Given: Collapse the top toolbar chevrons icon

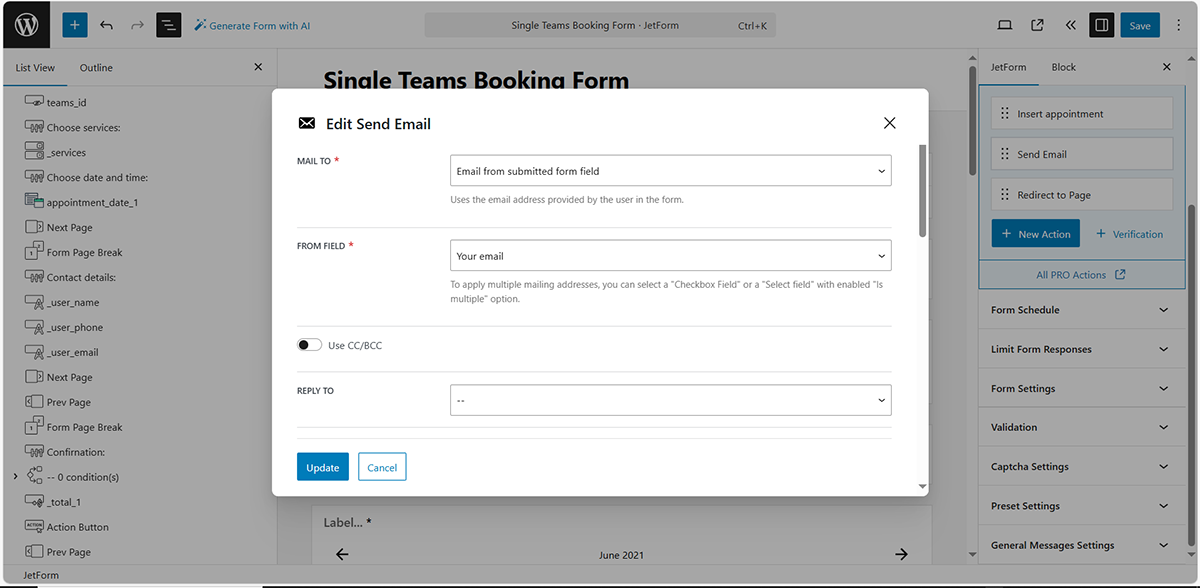Looking at the screenshot, I should [x=1069, y=25].
